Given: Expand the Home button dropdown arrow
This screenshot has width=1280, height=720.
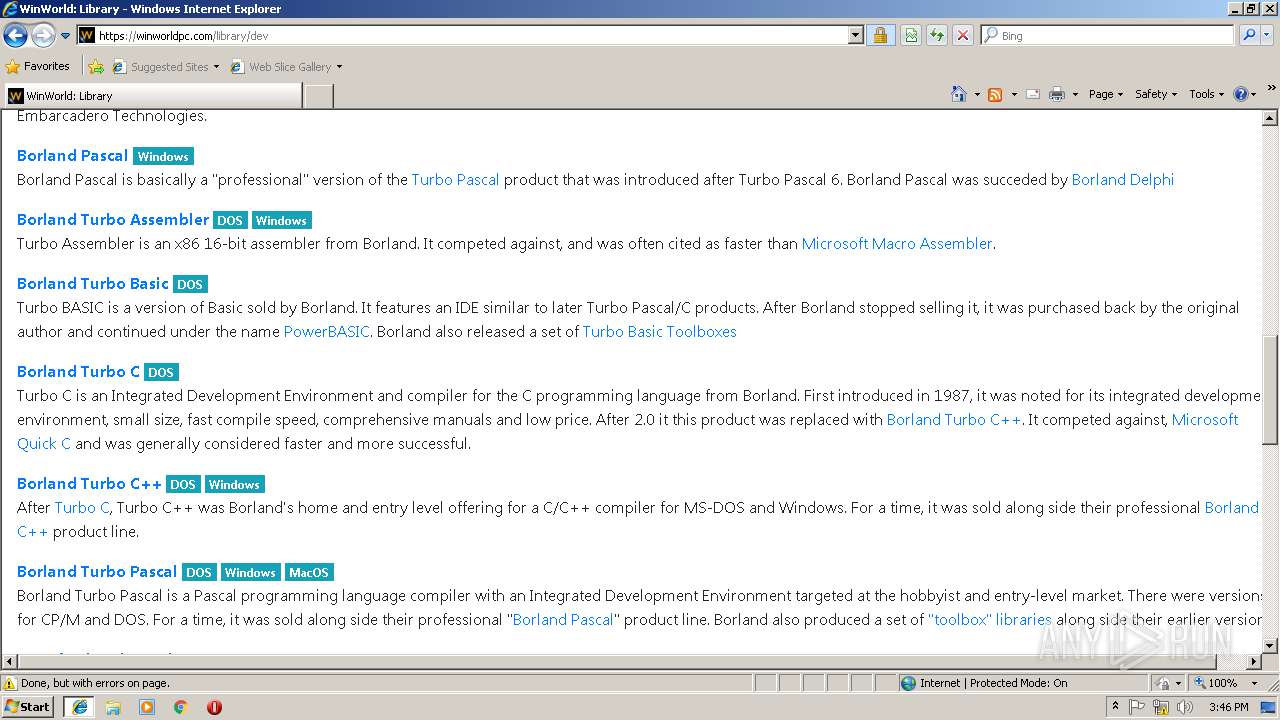Looking at the screenshot, I should (977, 94).
